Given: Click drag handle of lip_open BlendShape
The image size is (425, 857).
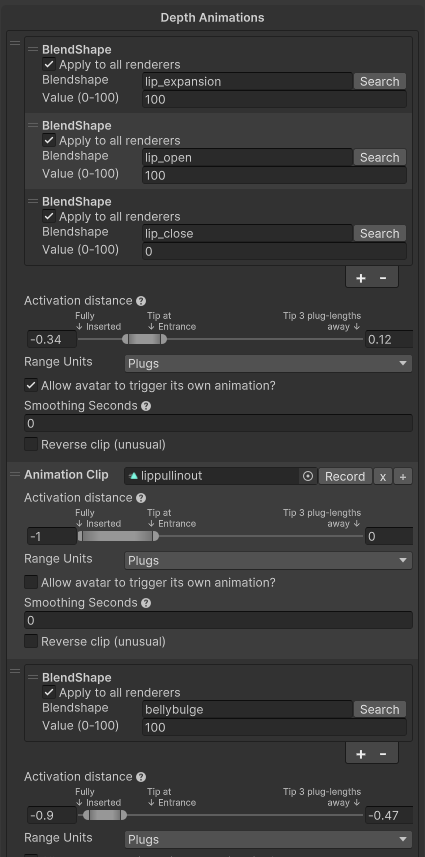Looking at the screenshot, I should point(33,125).
